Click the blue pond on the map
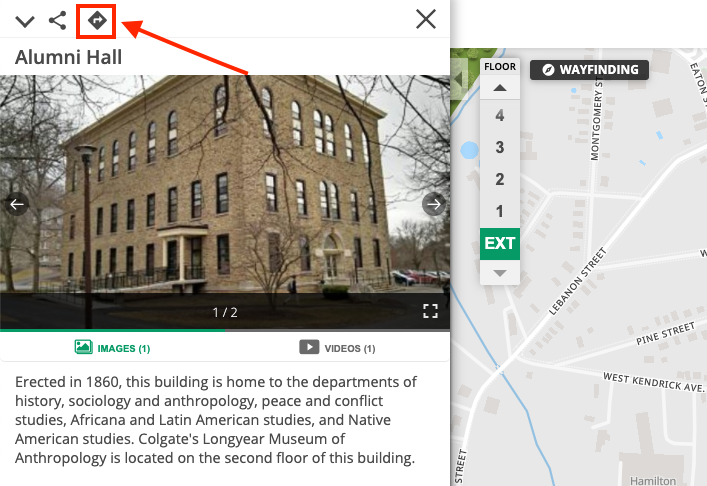This screenshot has width=707, height=486. pos(469,150)
